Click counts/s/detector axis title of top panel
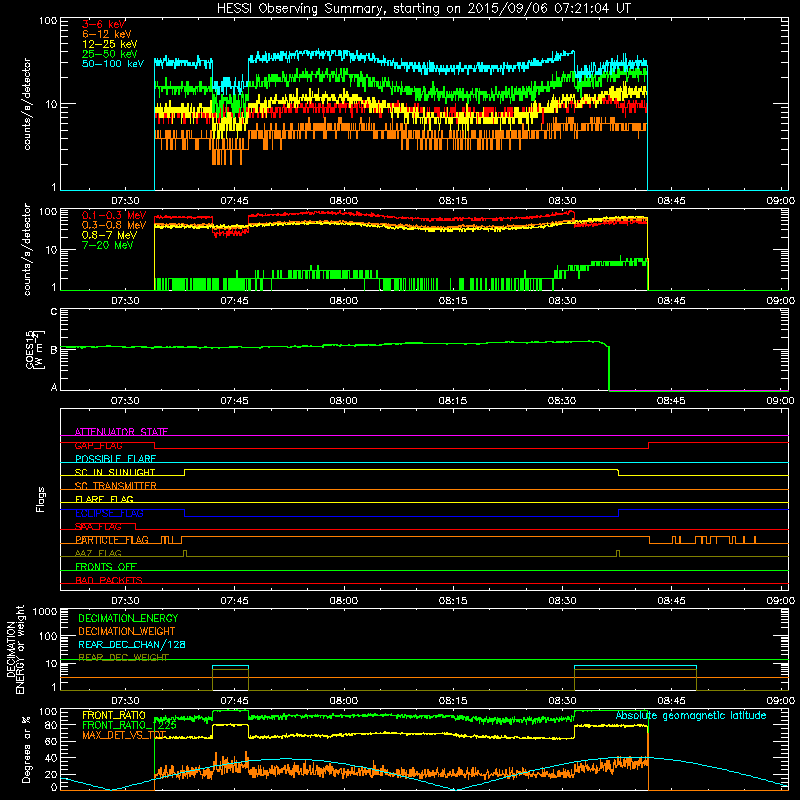The image size is (800, 800). 27,104
